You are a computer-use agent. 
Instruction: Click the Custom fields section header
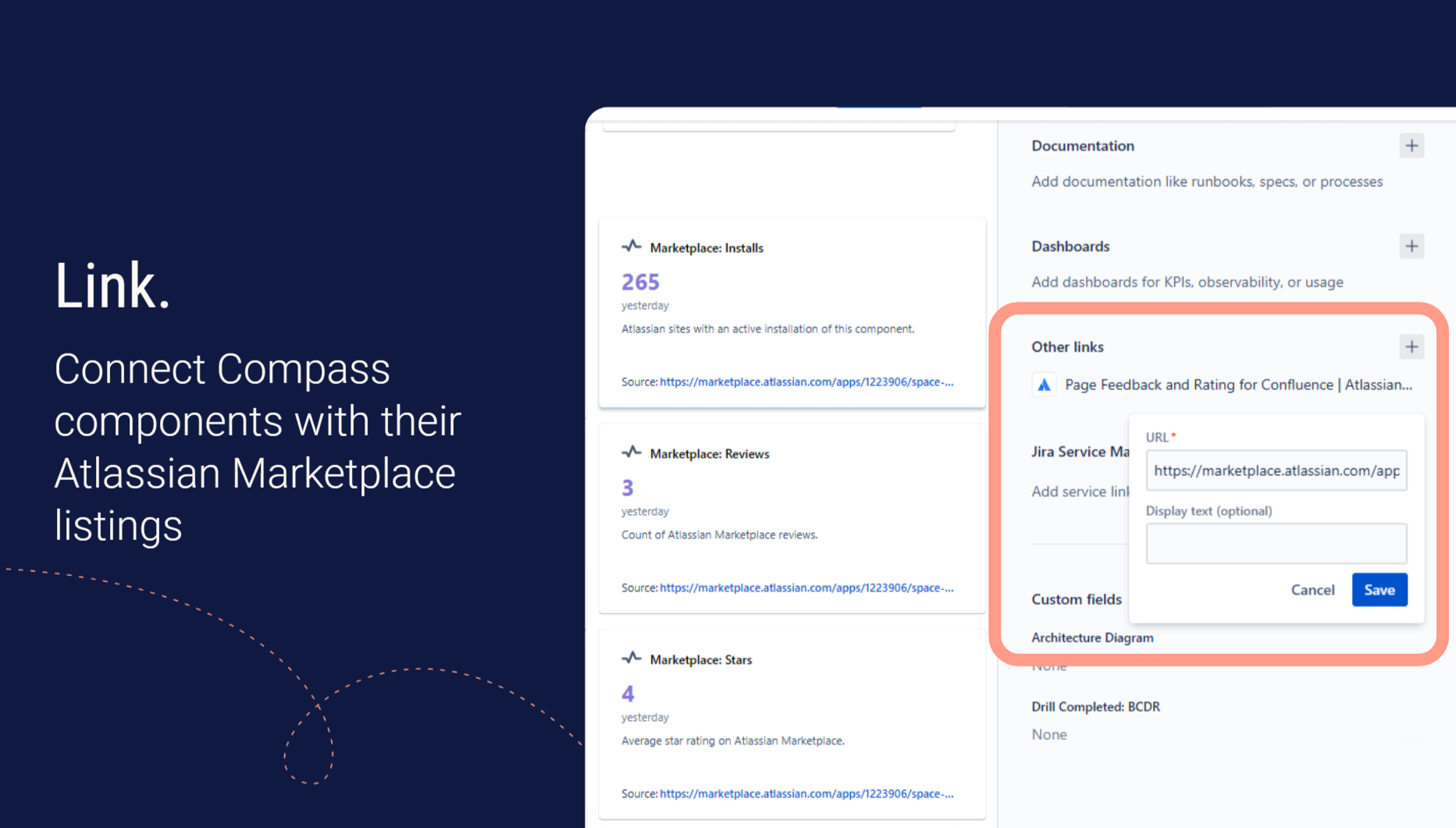coord(1077,599)
